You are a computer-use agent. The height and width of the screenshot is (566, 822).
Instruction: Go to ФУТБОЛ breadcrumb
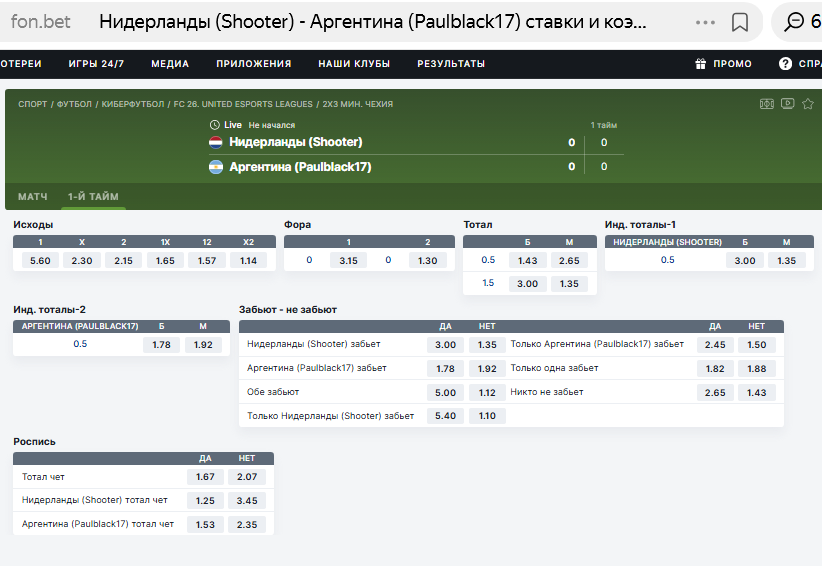pos(74,104)
